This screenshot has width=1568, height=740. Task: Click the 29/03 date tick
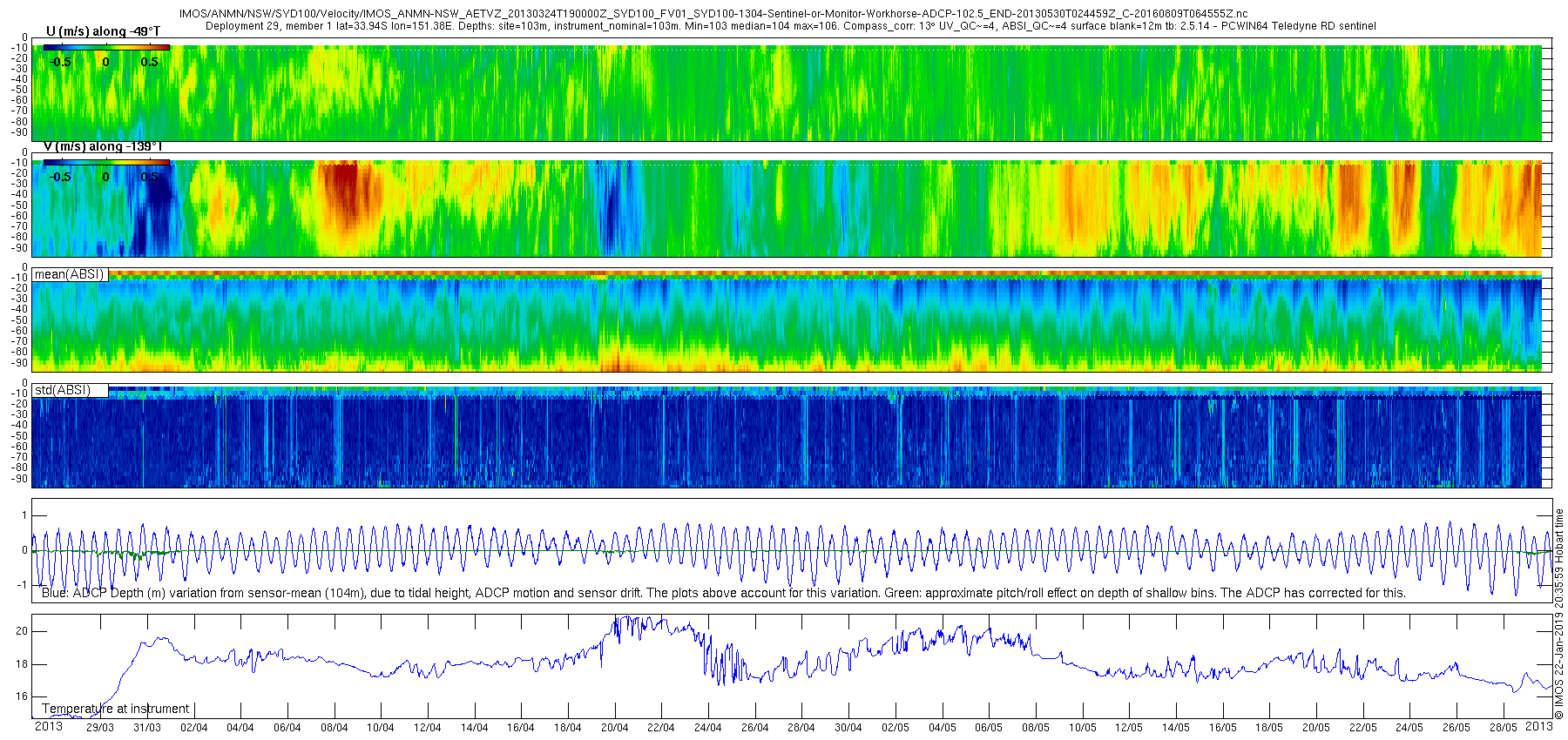100,728
